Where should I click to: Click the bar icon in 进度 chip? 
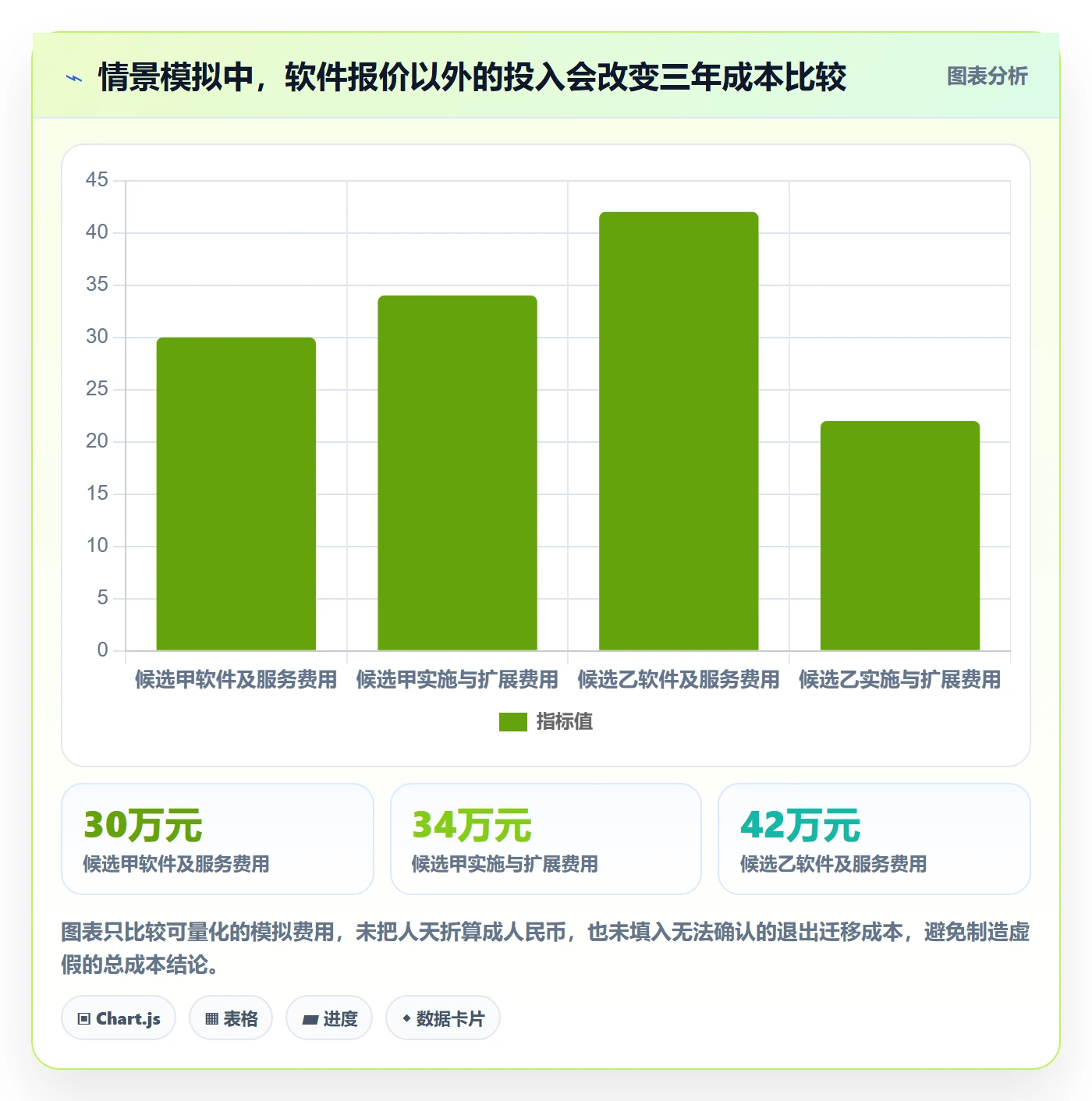[310, 1019]
